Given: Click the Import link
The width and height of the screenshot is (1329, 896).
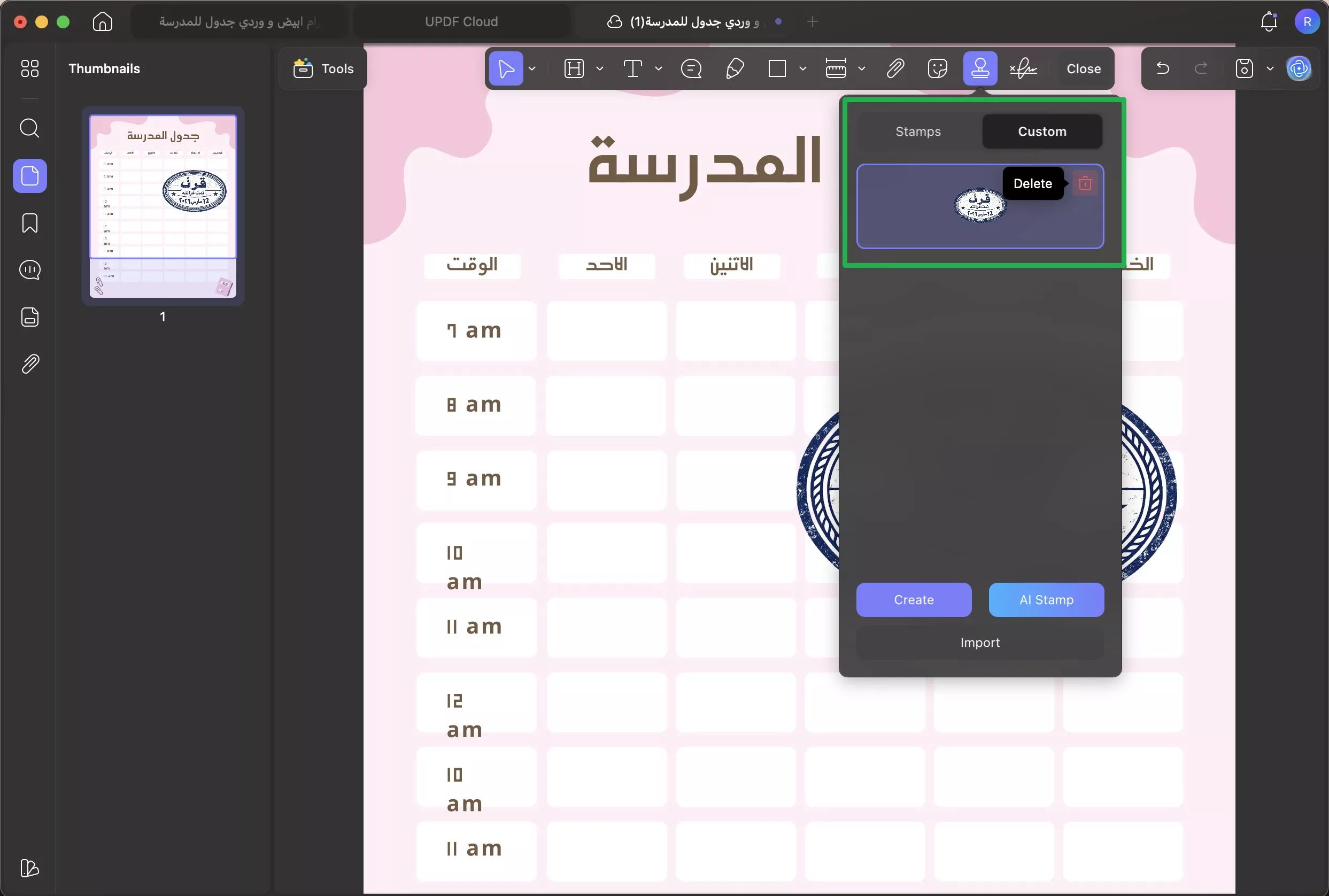Looking at the screenshot, I should [x=979, y=642].
